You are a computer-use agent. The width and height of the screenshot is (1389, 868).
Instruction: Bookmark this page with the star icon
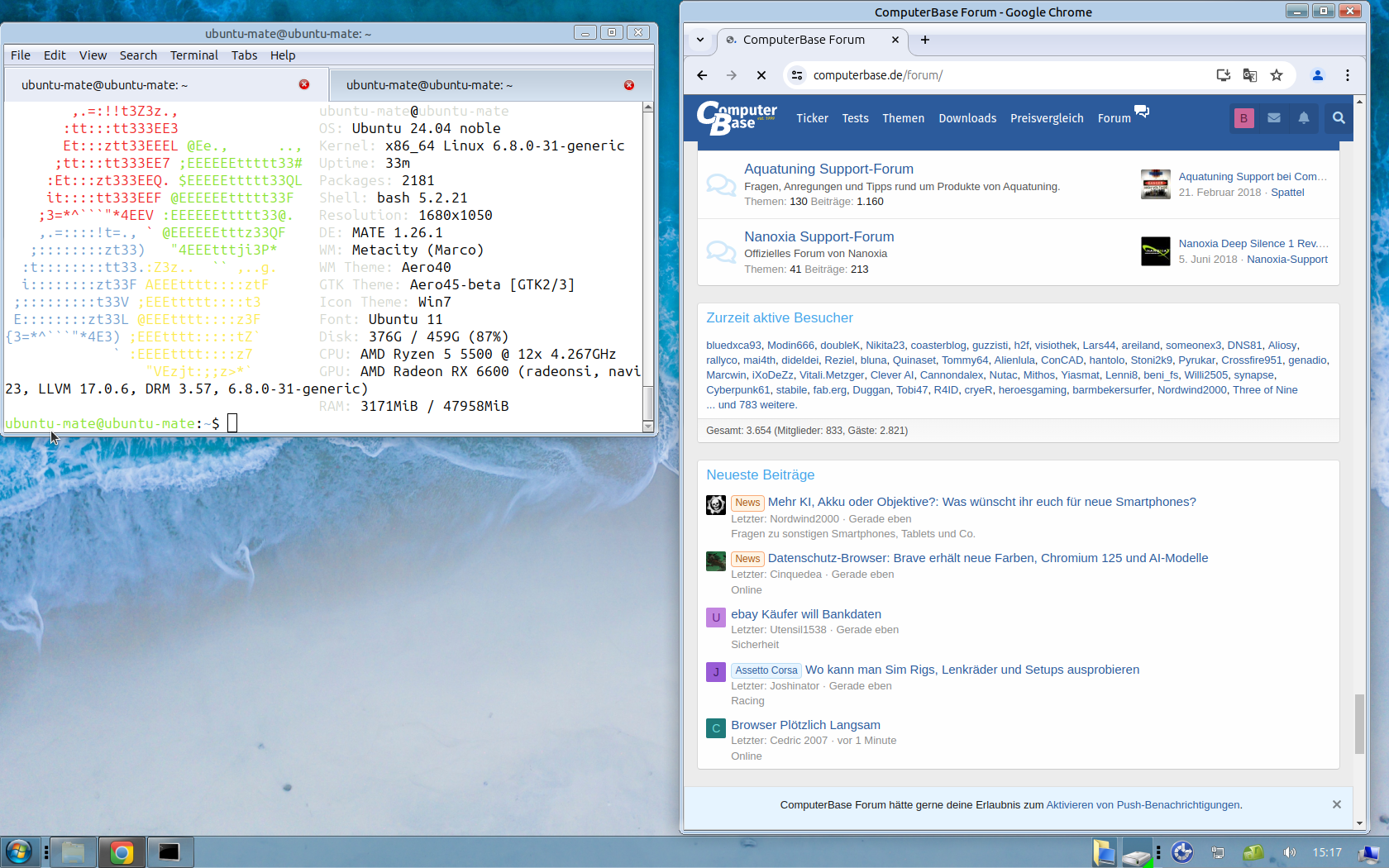pos(1277,75)
